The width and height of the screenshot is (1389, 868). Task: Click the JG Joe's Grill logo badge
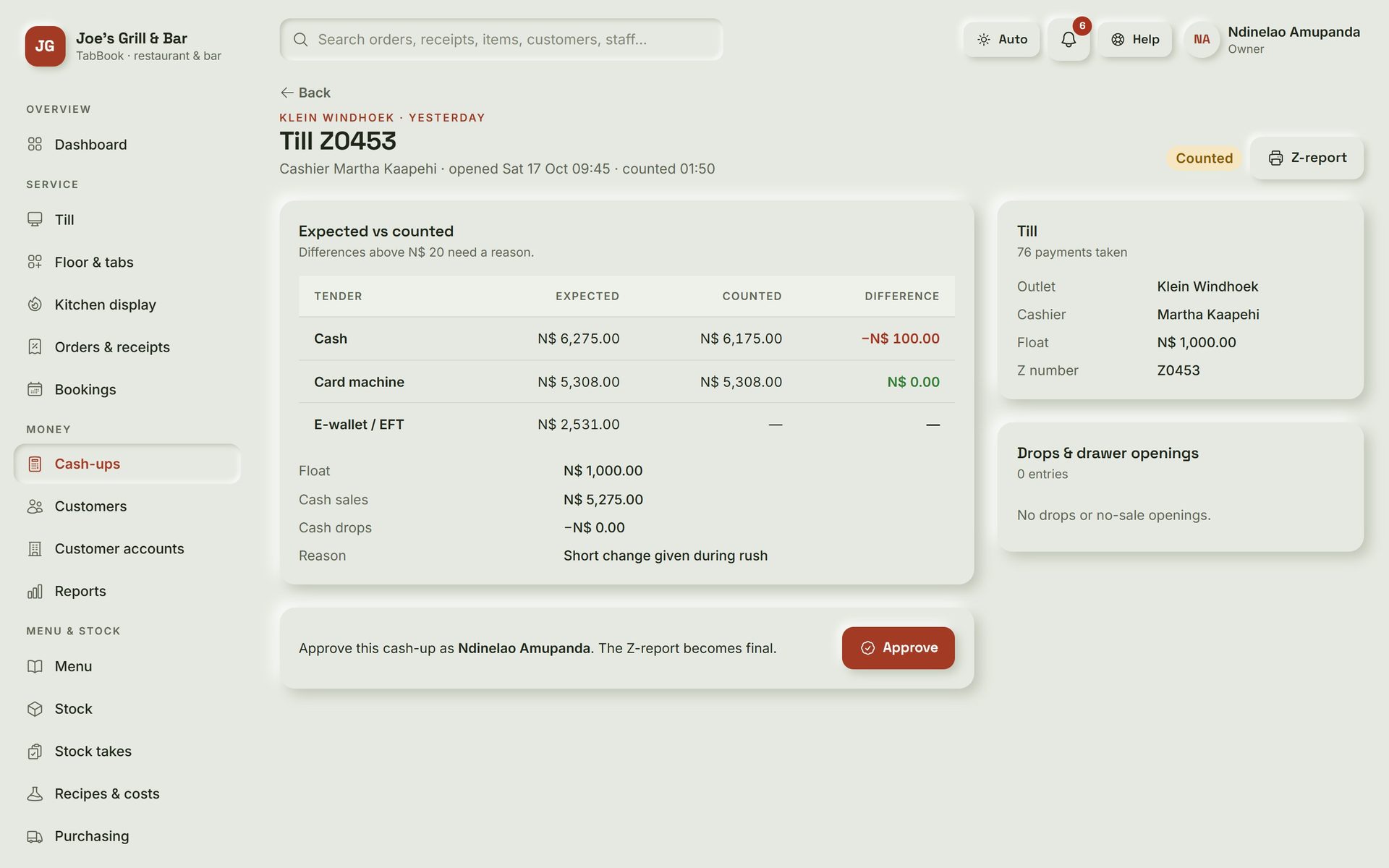pyautogui.click(x=45, y=46)
